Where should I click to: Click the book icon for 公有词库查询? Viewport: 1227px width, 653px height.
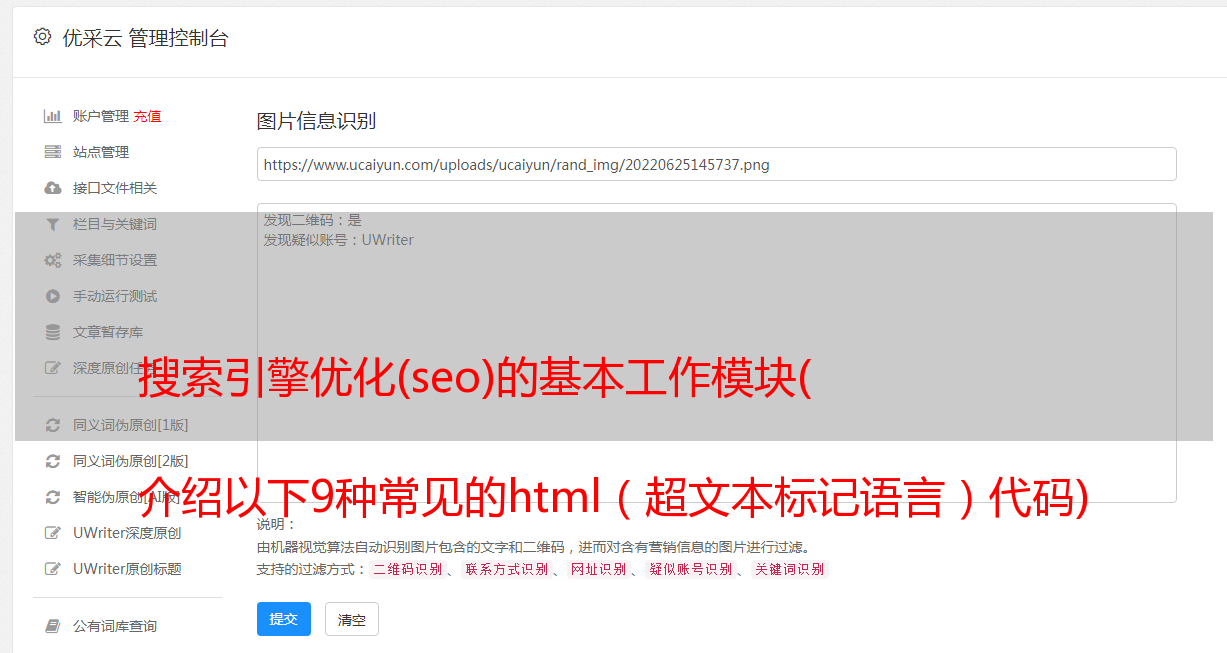click(x=53, y=626)
